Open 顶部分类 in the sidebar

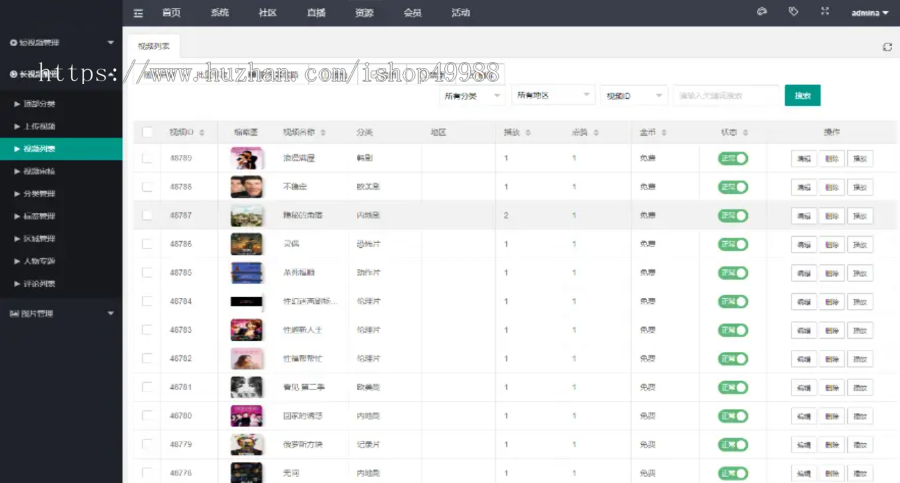pyautogui.click(x=61, y=104)
